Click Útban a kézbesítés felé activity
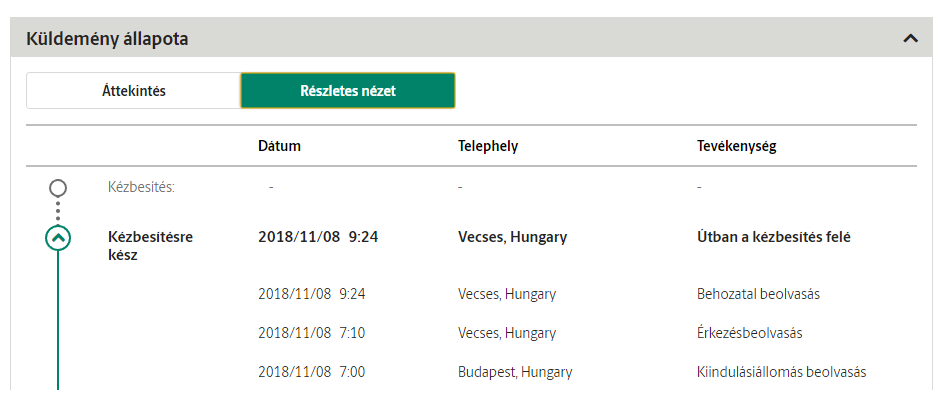Screen dimensions: 943x394 tap(774, 237)
